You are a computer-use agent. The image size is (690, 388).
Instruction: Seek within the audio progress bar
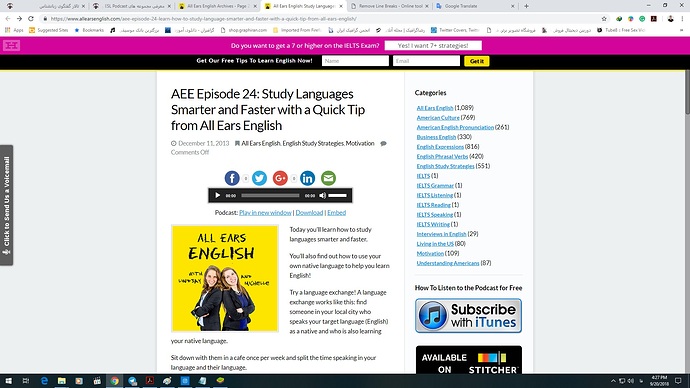tap(270, 195)
